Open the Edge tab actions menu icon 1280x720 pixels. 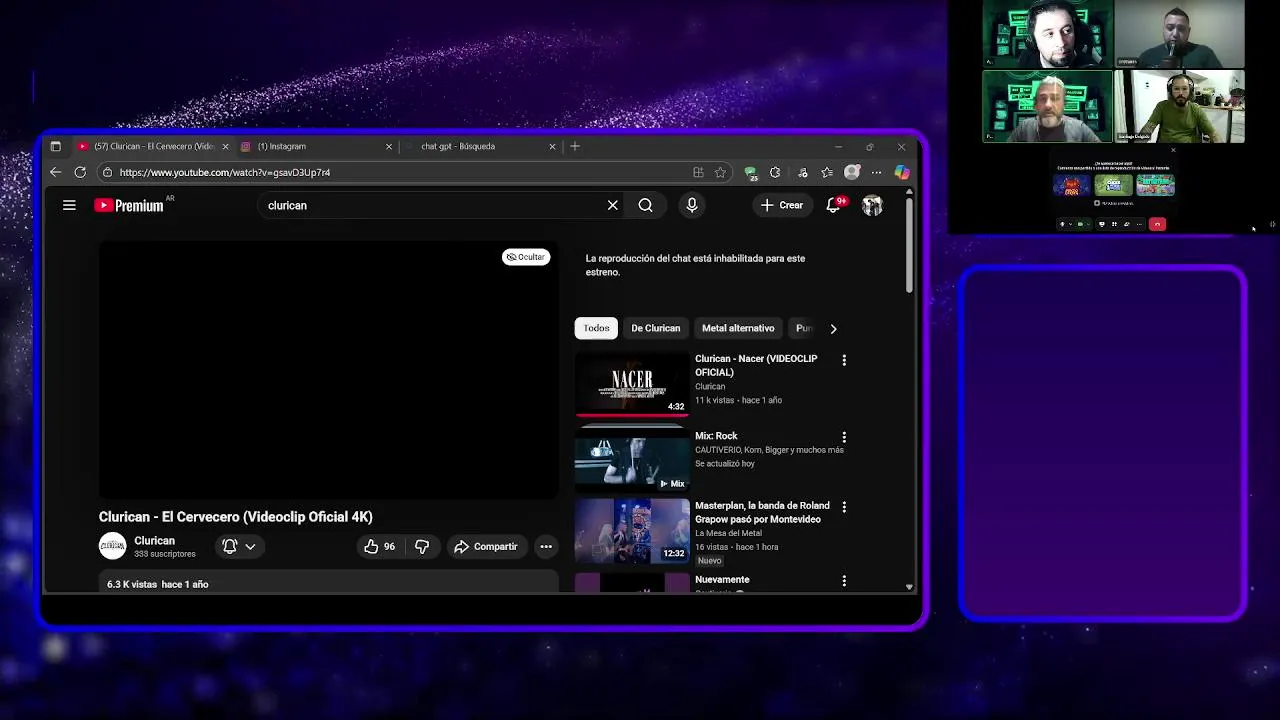point(55,146)
